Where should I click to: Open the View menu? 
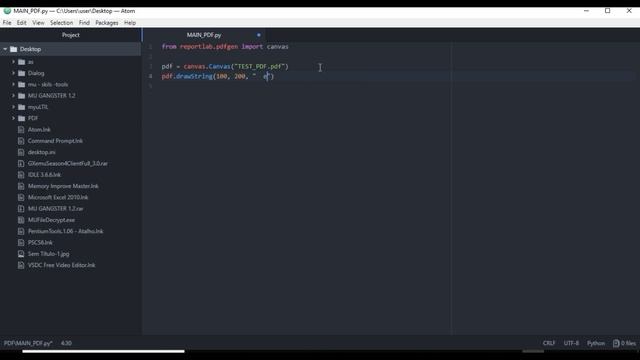point(38,23)
